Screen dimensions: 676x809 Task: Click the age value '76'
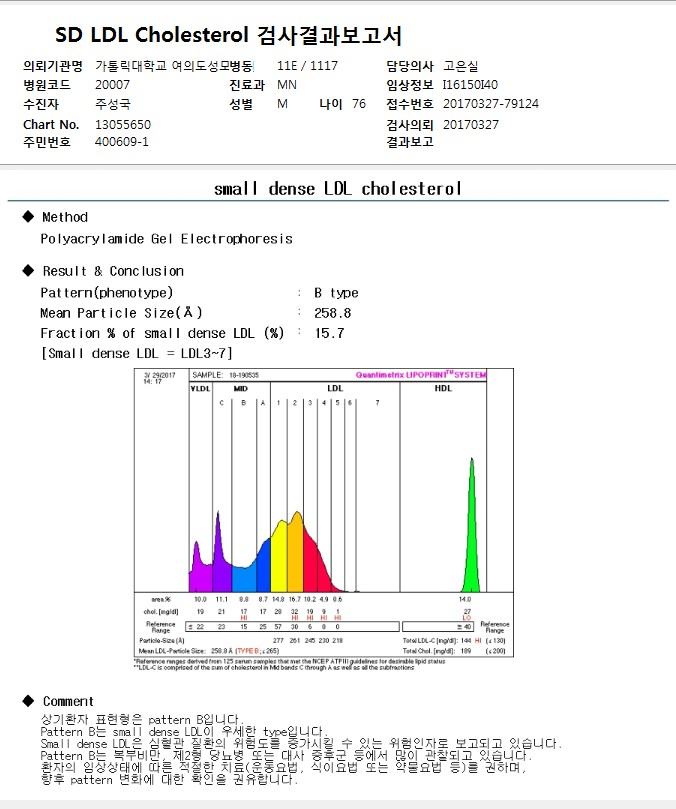[359, 104]
